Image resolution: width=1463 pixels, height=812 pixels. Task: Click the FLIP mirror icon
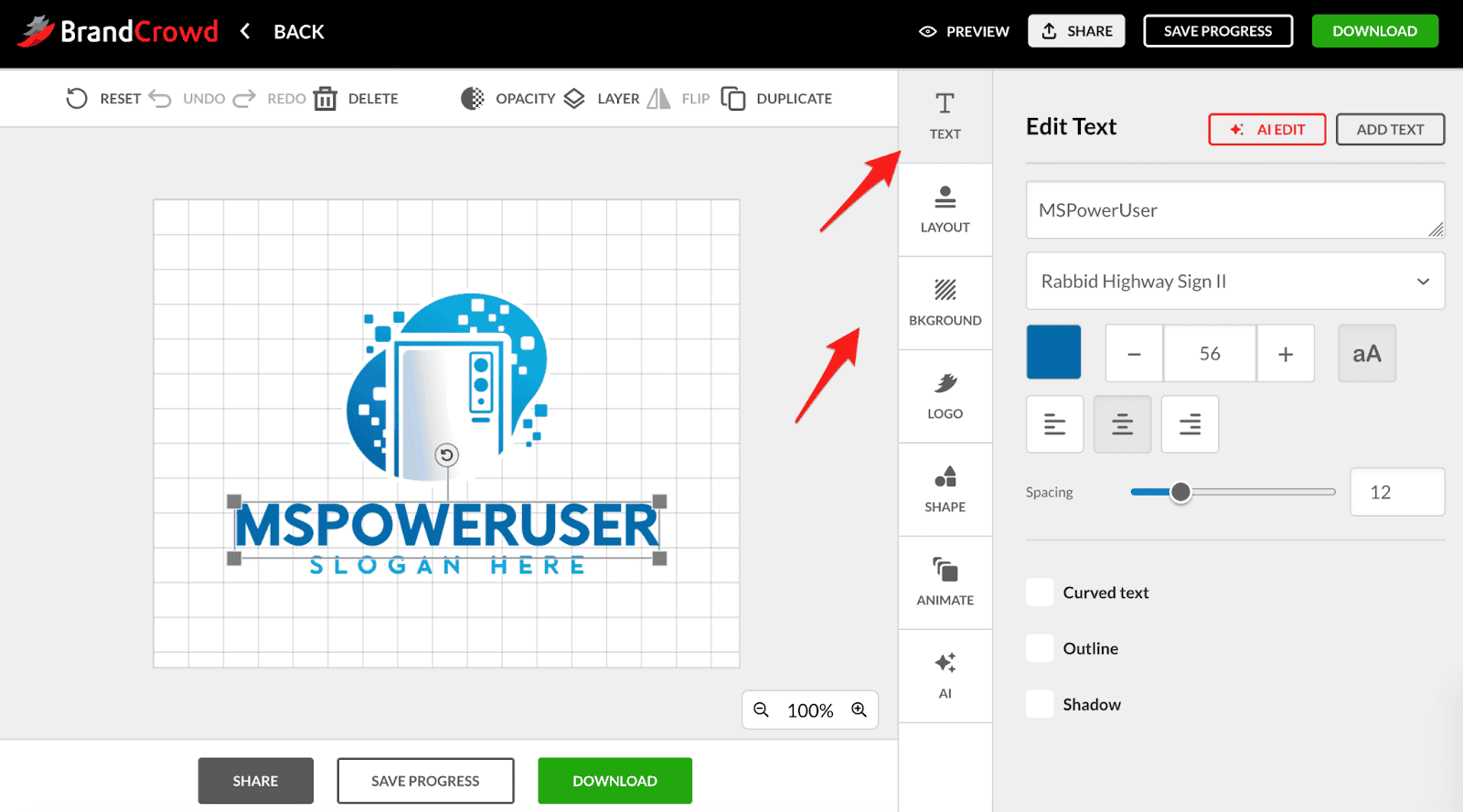coord(658,99)
